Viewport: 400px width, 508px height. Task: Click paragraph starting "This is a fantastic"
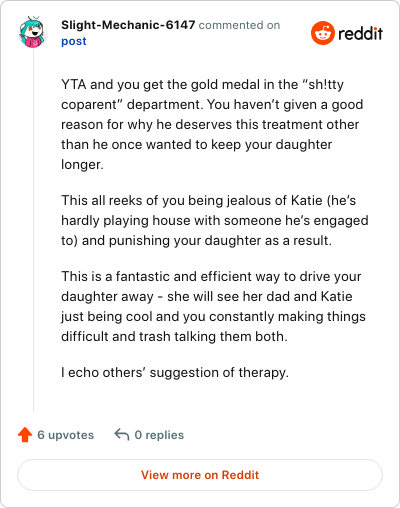[x=213, y=306]
